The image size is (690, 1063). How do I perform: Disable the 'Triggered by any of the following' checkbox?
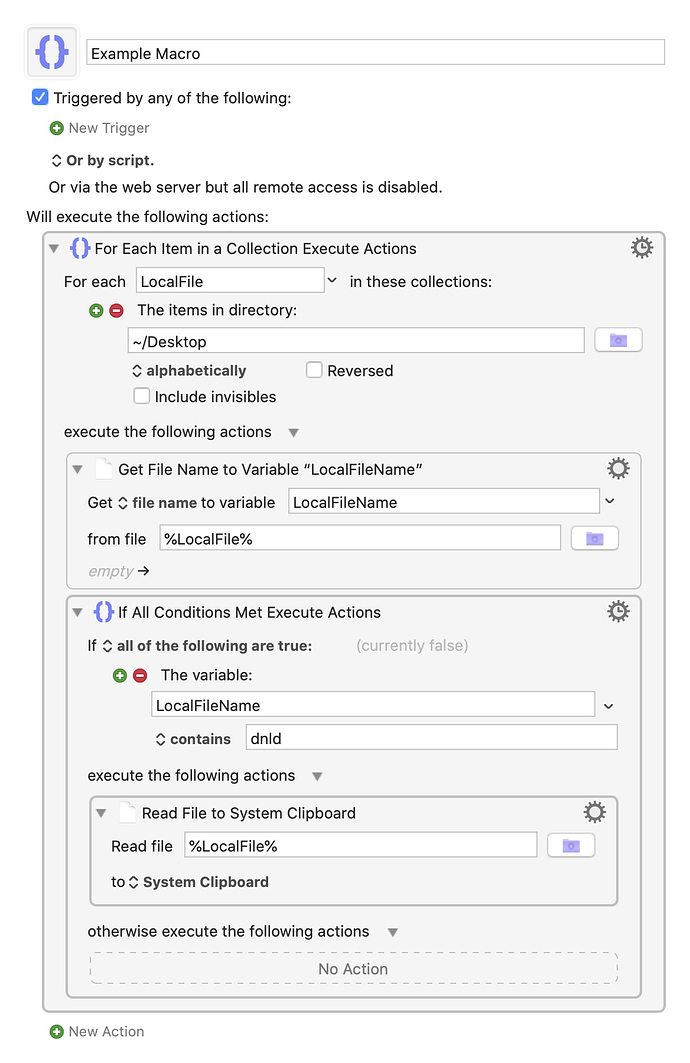click(40, 98)
